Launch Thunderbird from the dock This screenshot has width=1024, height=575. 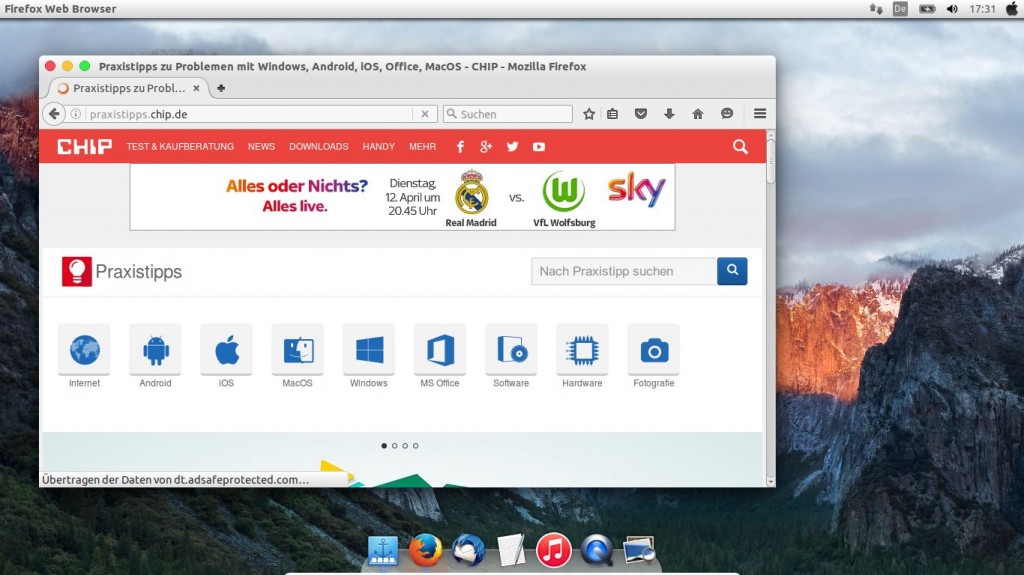tap(468, 550)
